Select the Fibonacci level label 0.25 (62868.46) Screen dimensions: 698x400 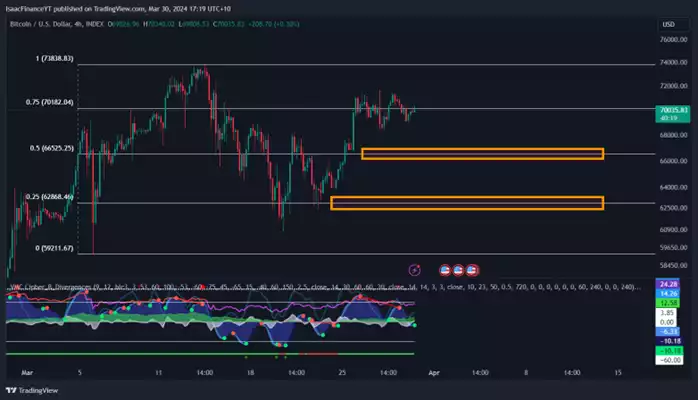(x=49, y=197)
